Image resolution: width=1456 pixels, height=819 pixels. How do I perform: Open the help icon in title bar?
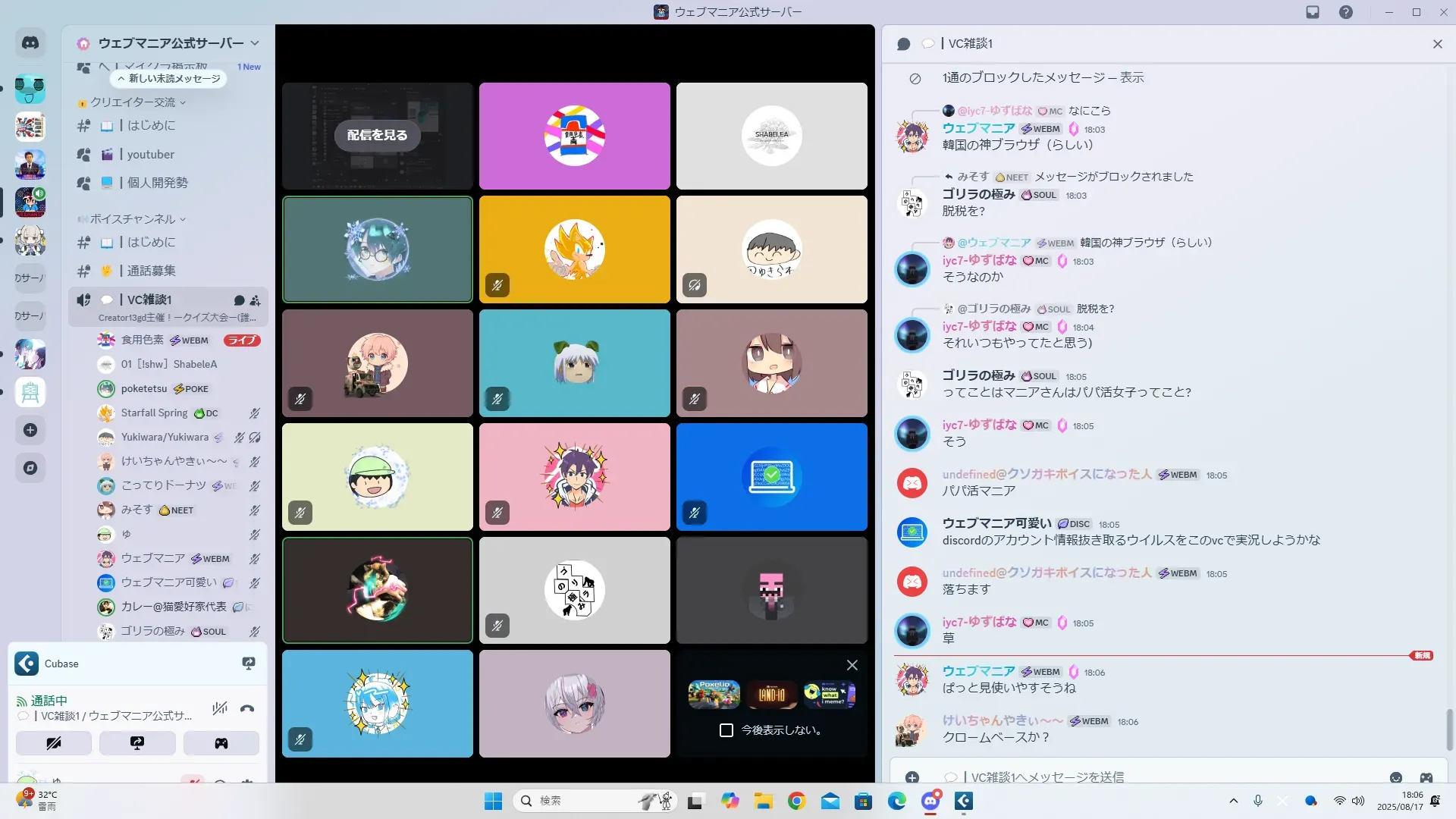coord(1345,12)
